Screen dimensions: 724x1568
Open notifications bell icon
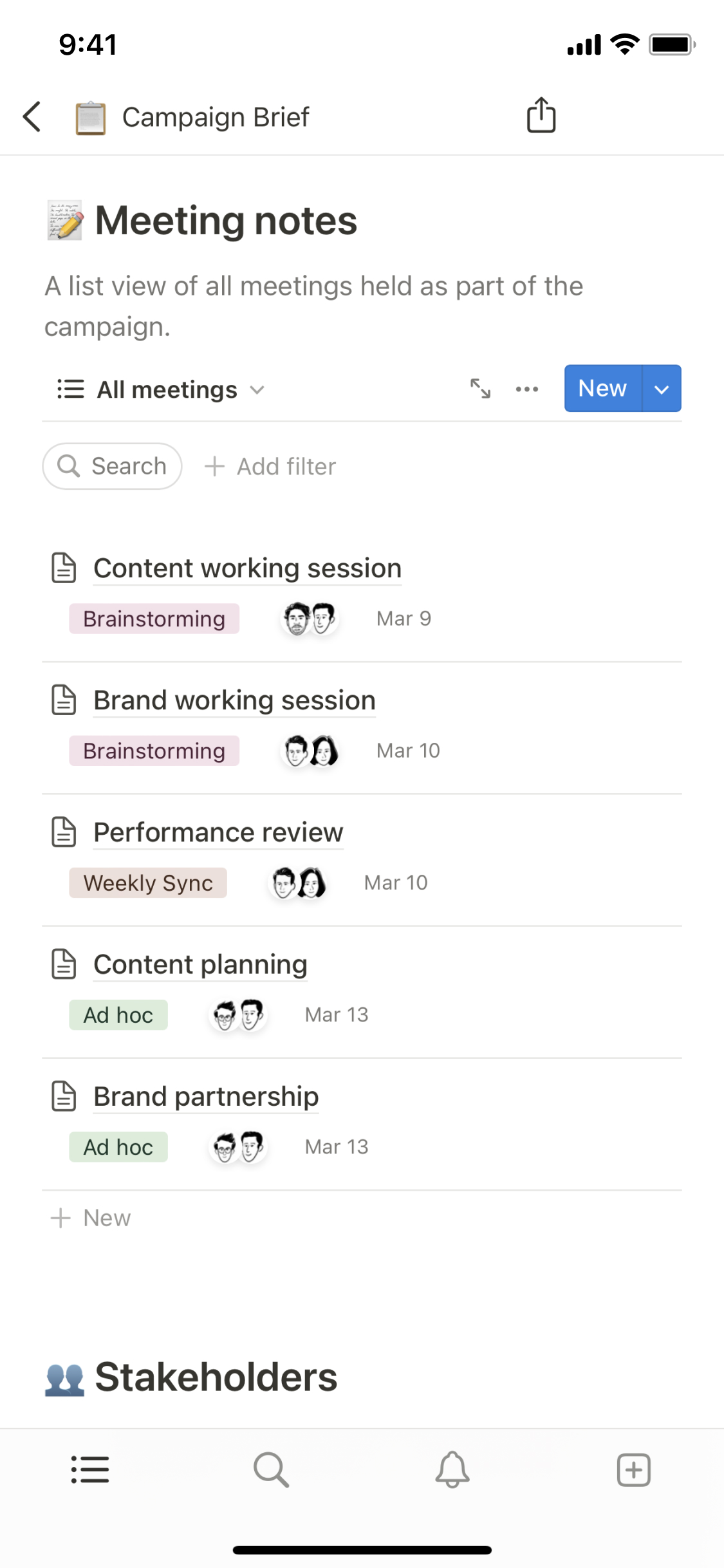pos(452,1470)
